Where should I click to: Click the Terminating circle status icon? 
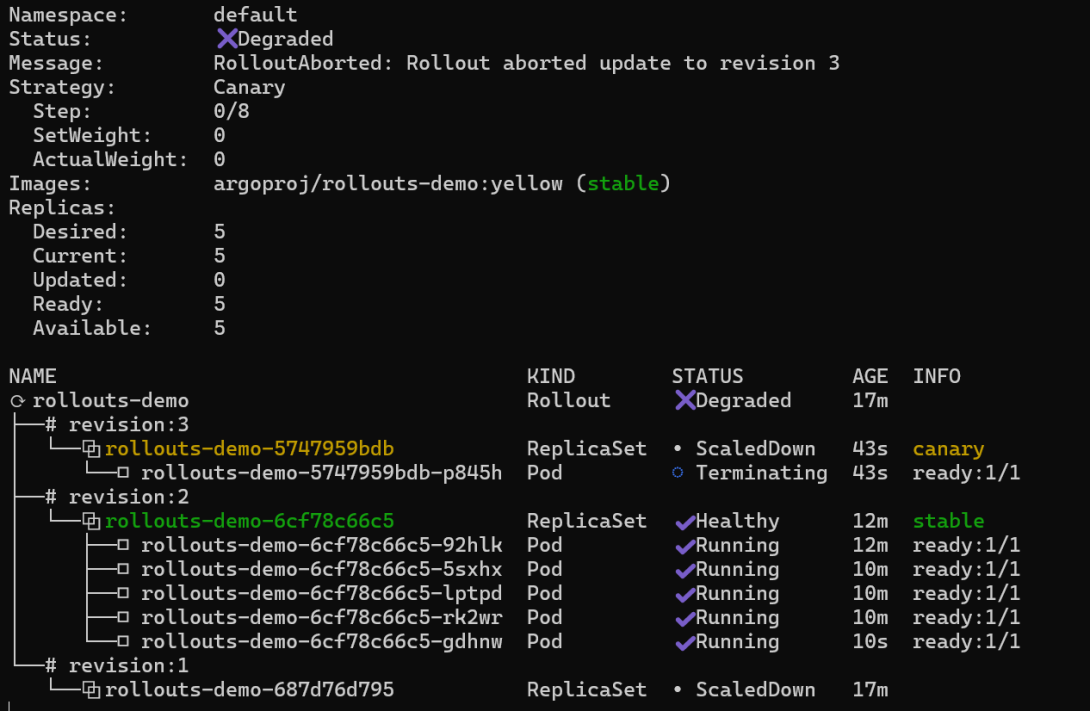(678, 473)
